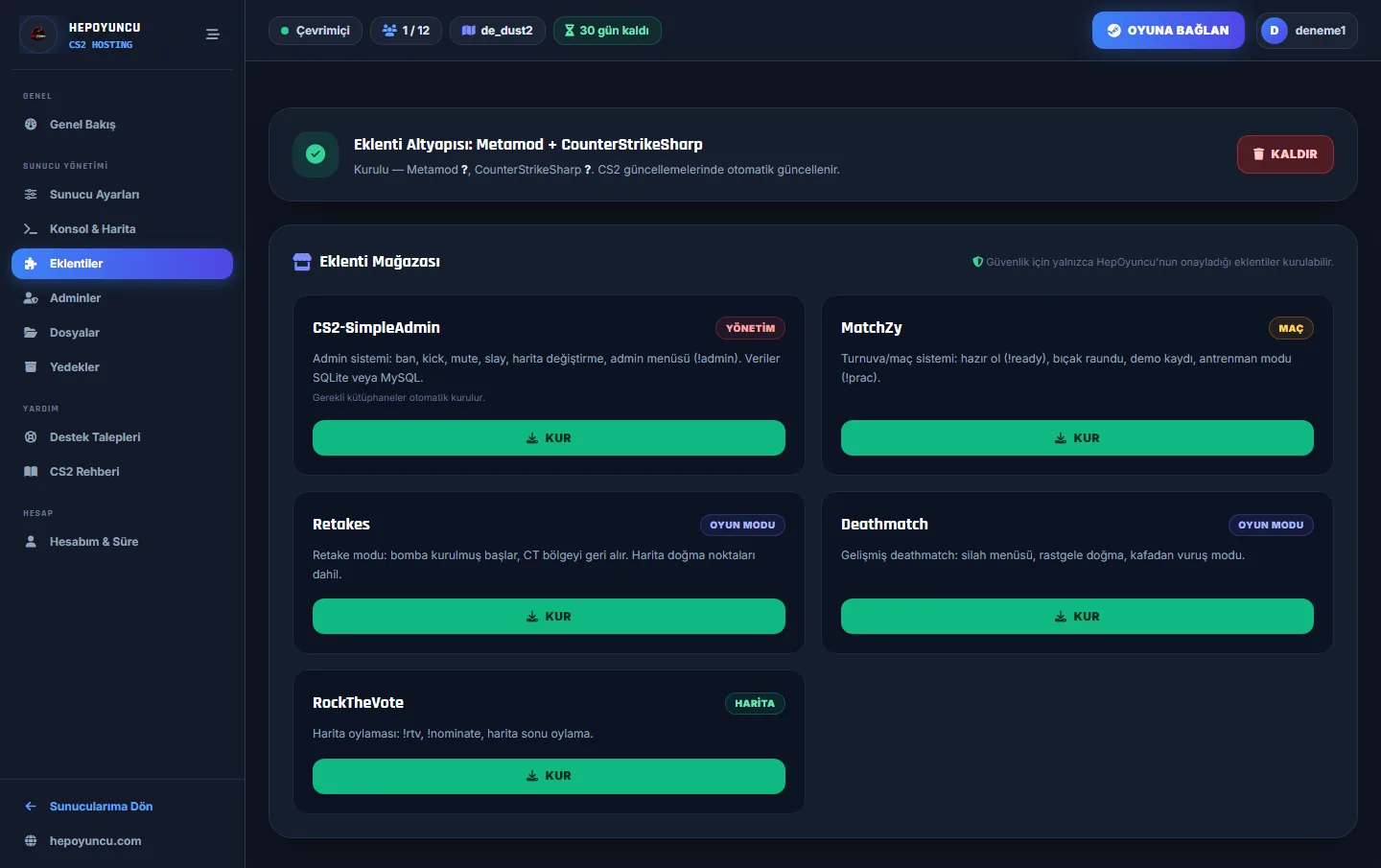Image resolution: width=1381 pixels, height=868 pixels.
Task: Click the security shield icon in notice
Action: pyautogui.click(x=978, y=262)
